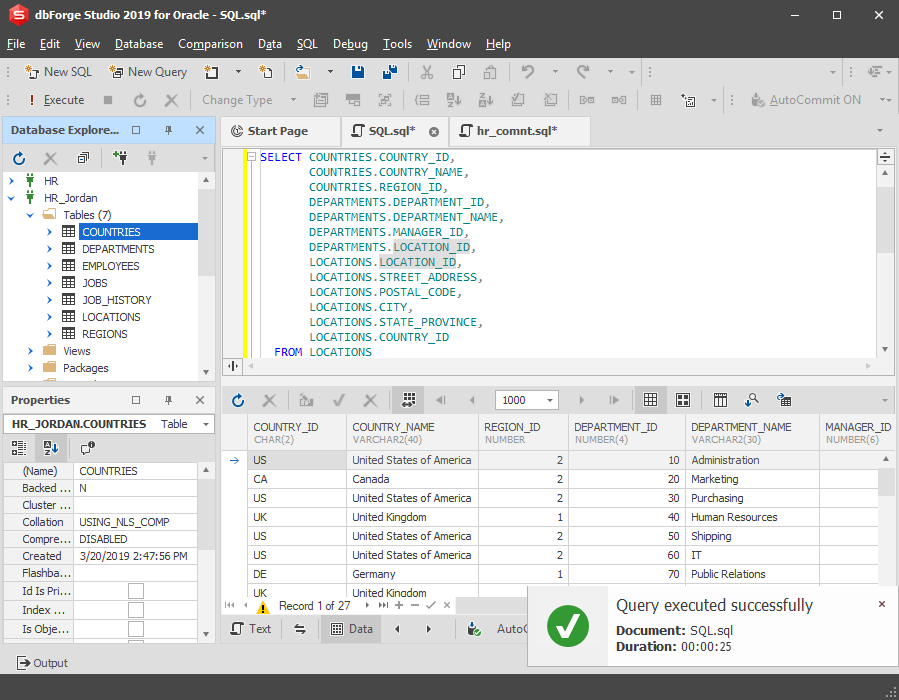Click the Save icon in the toolbar
The width and height of the screenshot is (899, 700).
point(358,72)
